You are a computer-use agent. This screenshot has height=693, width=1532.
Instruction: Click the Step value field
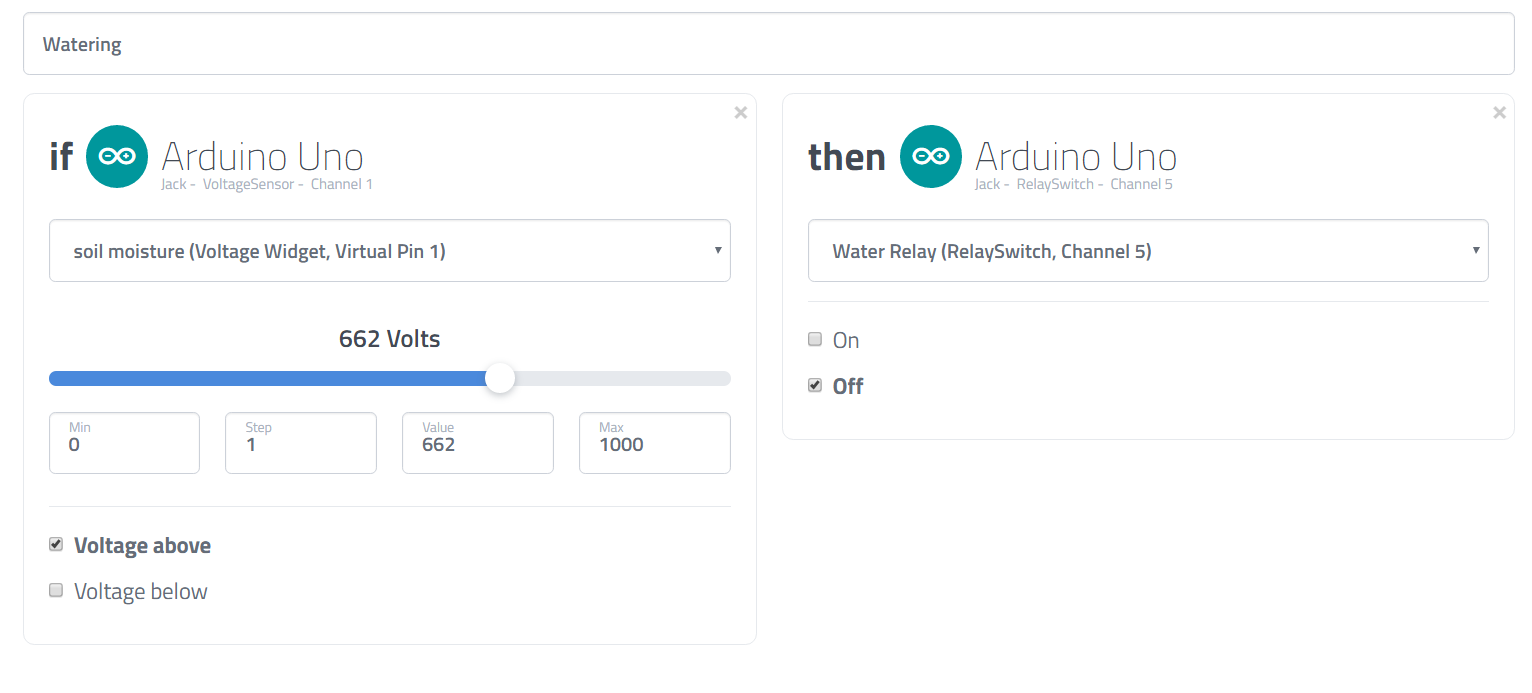click(x=301, y=443)
